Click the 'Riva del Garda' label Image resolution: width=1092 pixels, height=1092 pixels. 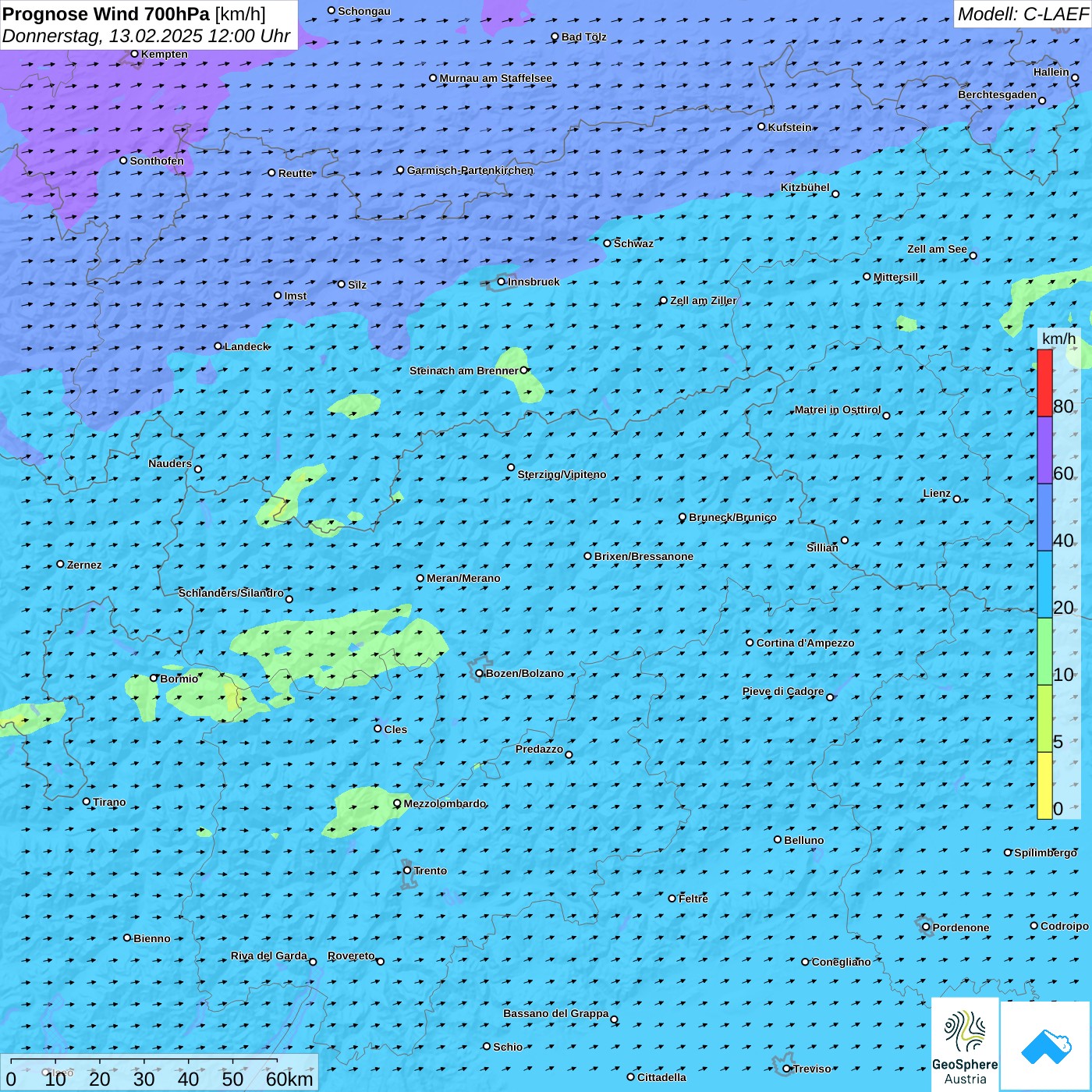pyautogui.click(x=269, y=955)
